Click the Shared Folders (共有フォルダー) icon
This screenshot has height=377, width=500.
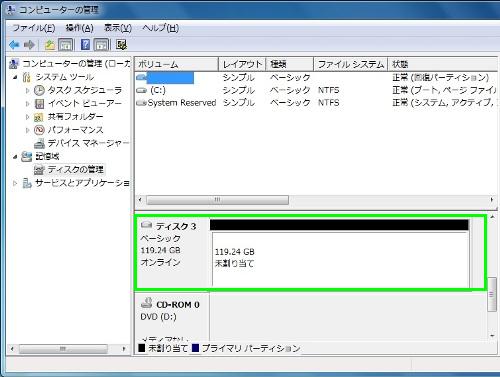(39, 117)
